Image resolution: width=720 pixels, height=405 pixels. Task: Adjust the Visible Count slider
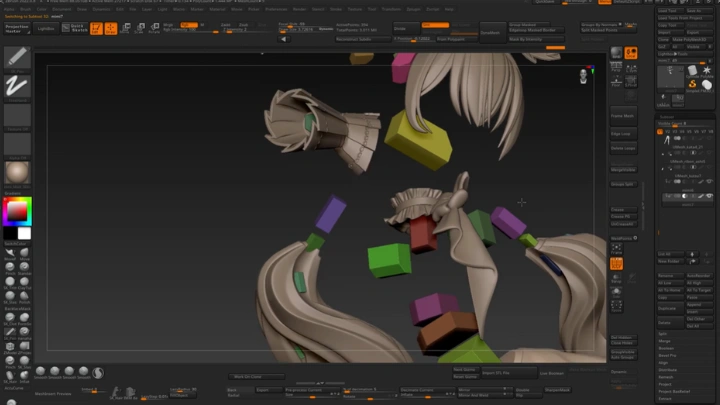click(686, 124)
